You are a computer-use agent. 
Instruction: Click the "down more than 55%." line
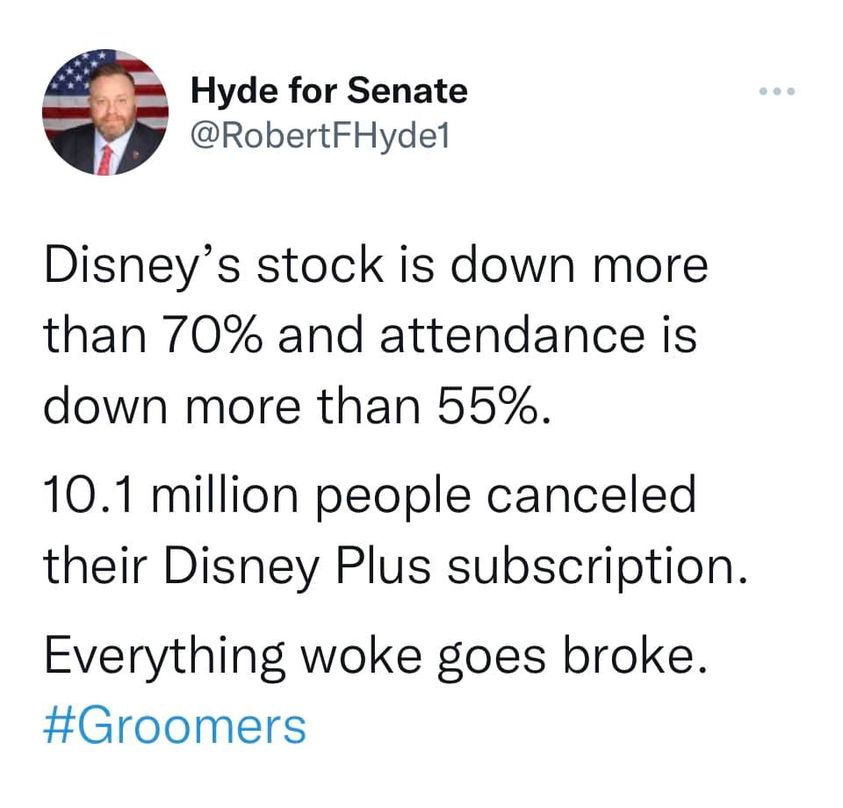(x=296, y=405)
